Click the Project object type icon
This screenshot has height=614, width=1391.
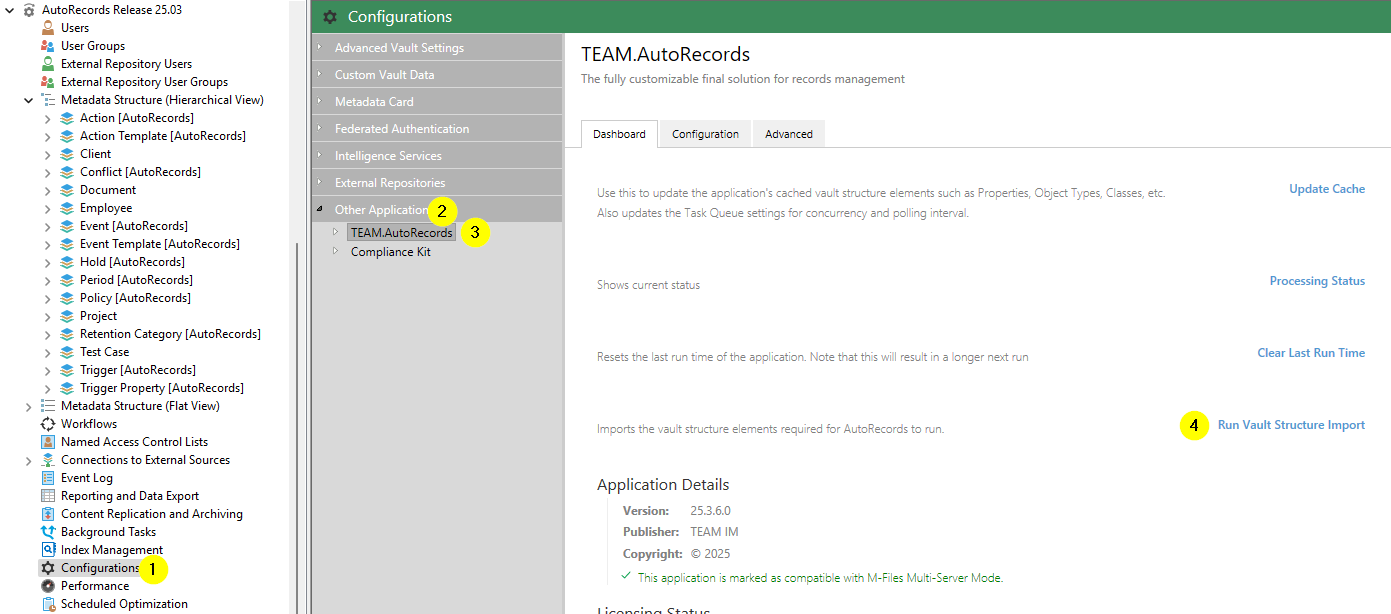coord(67,316)
